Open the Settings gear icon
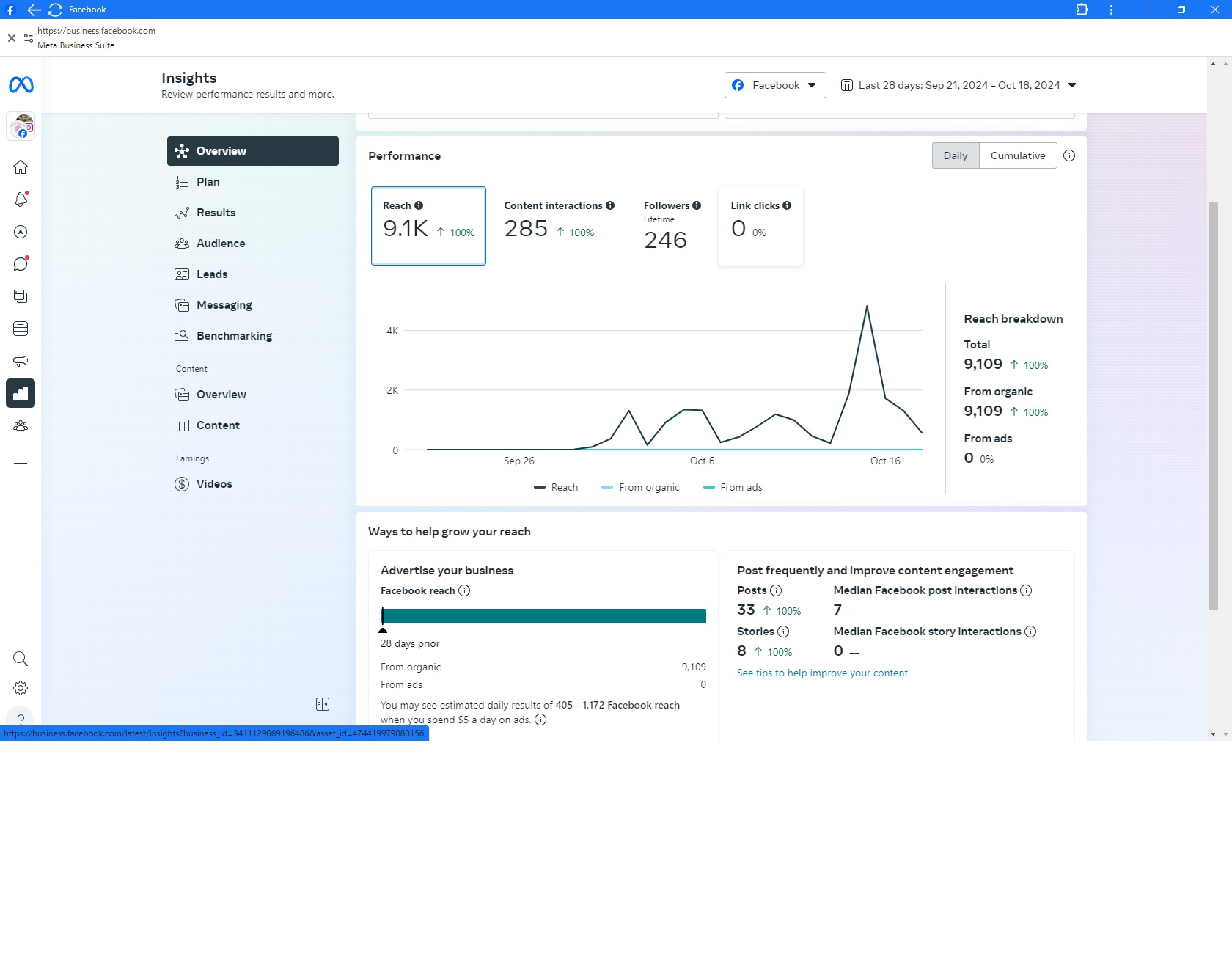The image size is (1232, 955). click(21, 688)
